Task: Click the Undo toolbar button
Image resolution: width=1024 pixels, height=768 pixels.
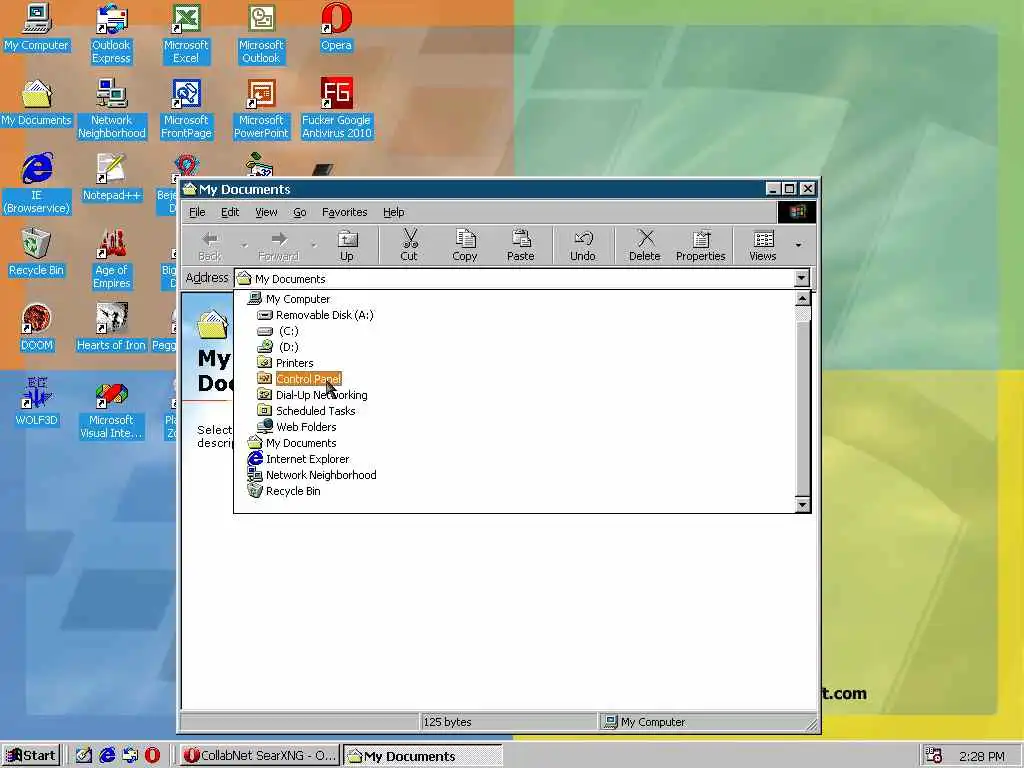Action: (583, 245)
